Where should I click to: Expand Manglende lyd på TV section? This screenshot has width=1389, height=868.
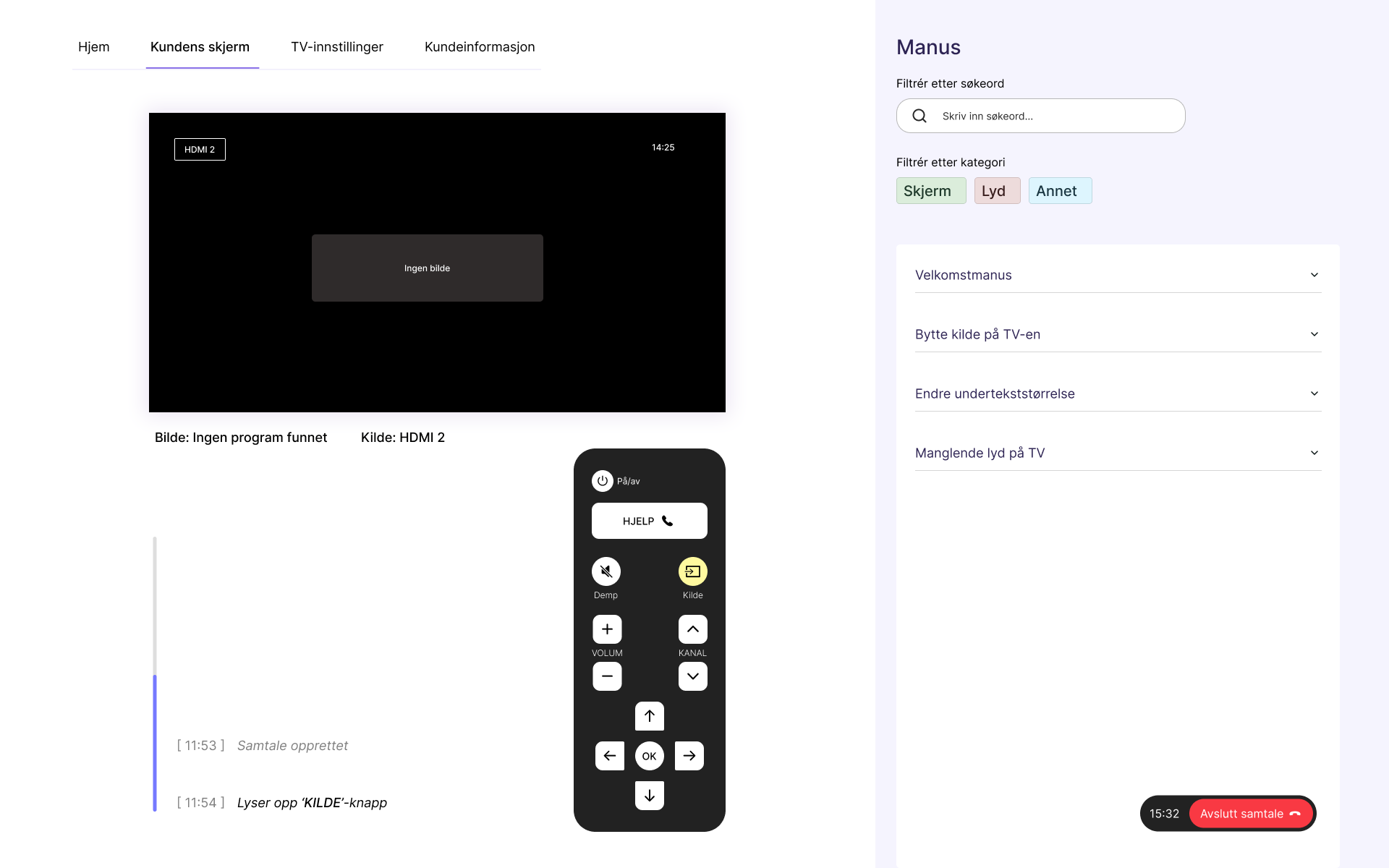[1118, 453]
